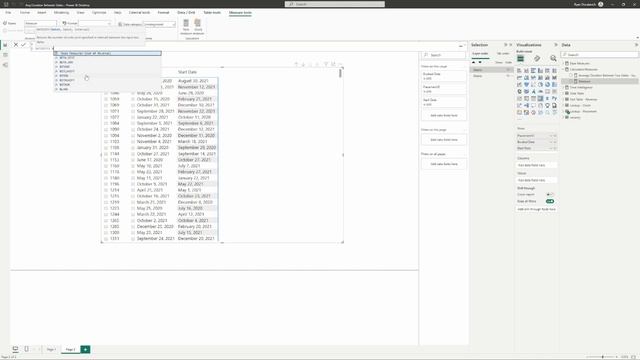Image resolution: width=640 pixels, height=360 pixels.
Task: Open the File menu
Action: 8,13
